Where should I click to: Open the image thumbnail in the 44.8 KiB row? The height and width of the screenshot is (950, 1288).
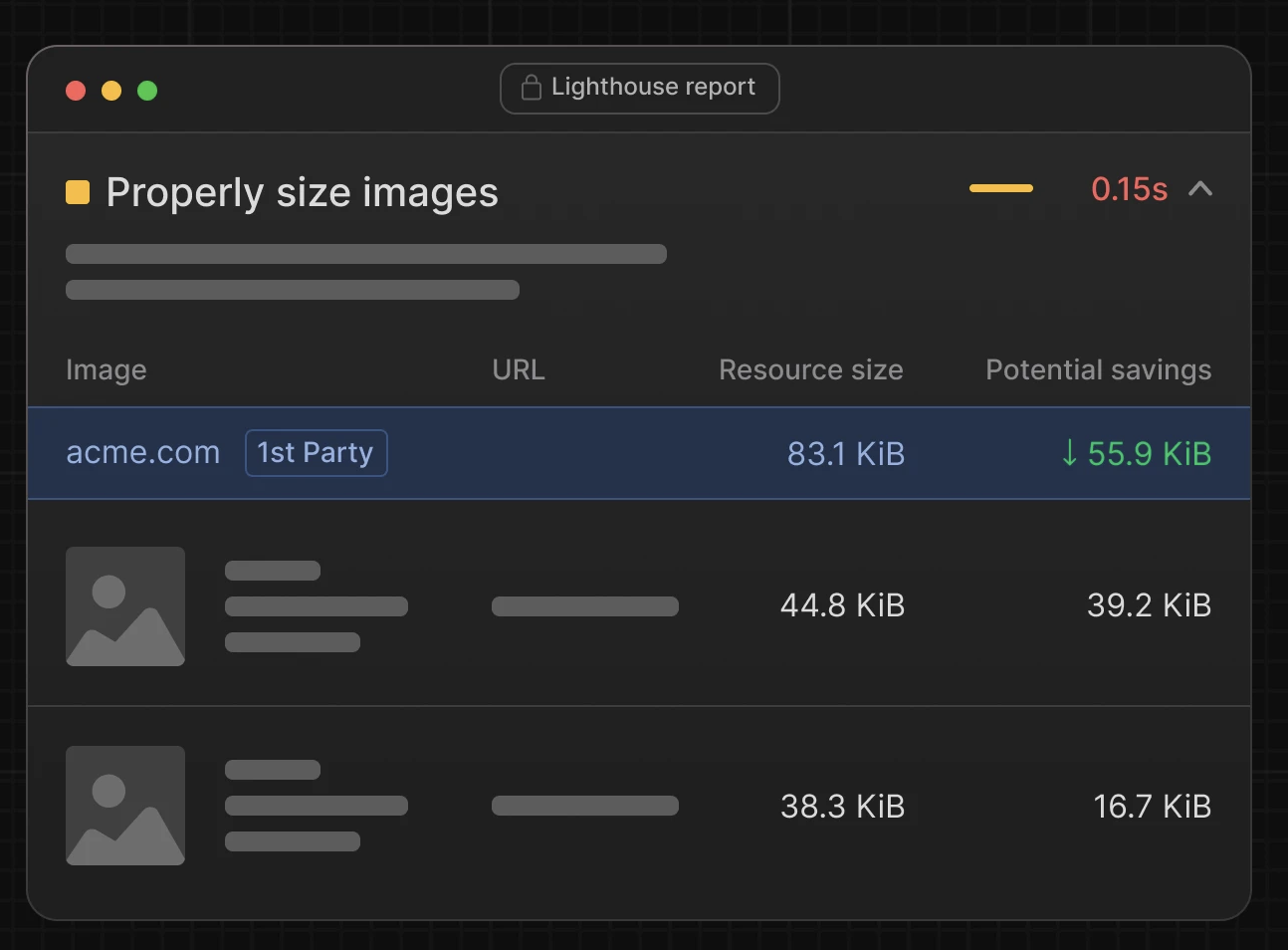pos(125,605)
